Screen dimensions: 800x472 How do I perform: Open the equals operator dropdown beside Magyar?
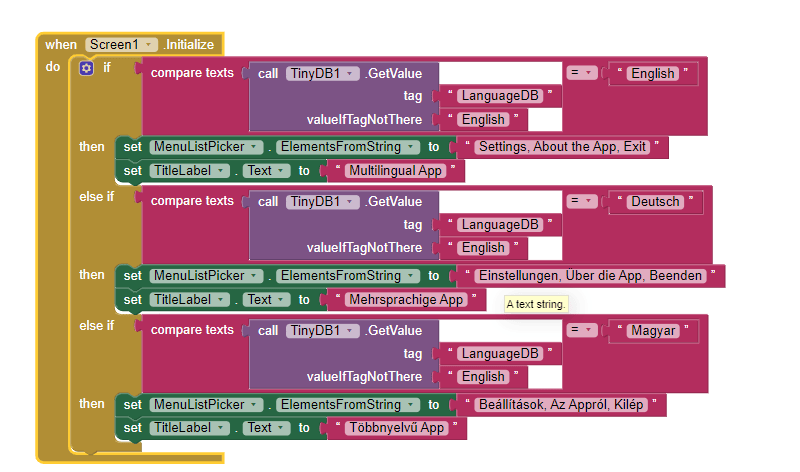click(582, 330)
